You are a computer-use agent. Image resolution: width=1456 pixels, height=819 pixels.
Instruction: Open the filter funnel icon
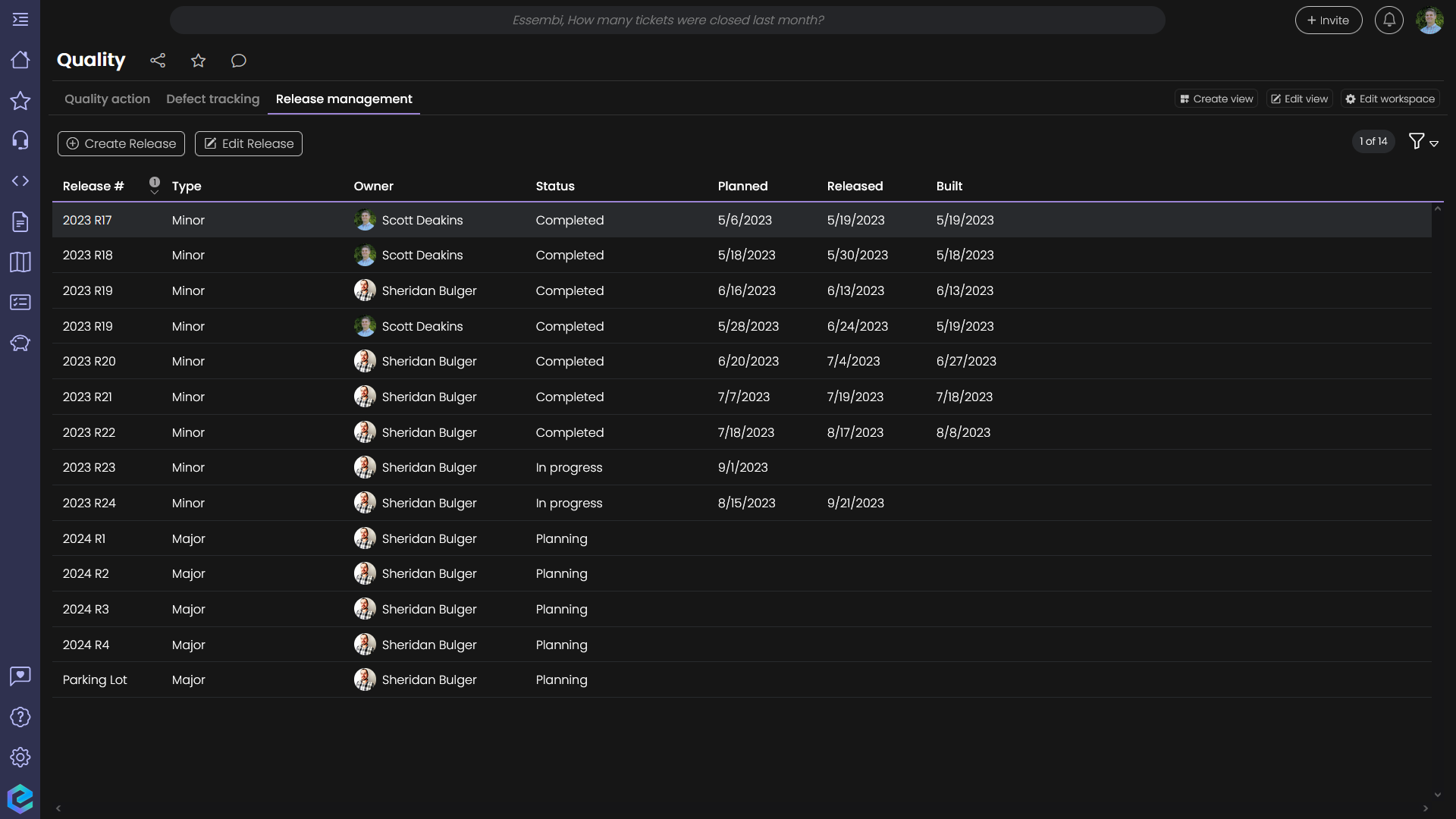[1416, 141]
